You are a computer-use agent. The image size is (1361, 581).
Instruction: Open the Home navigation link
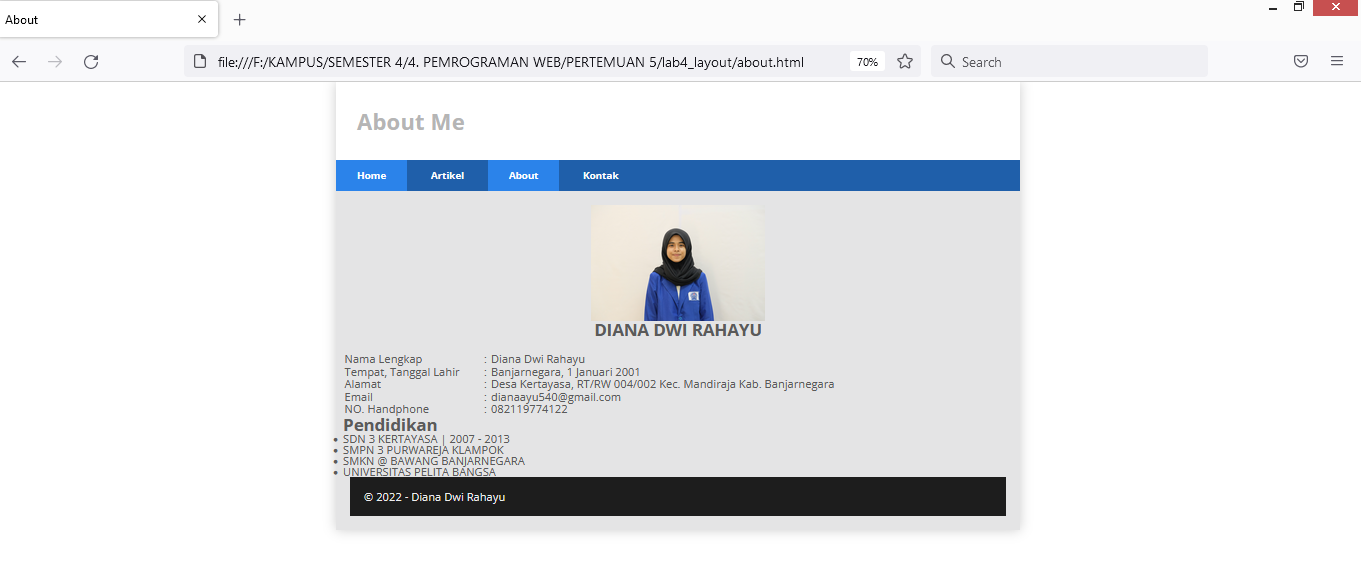point(371,176)
